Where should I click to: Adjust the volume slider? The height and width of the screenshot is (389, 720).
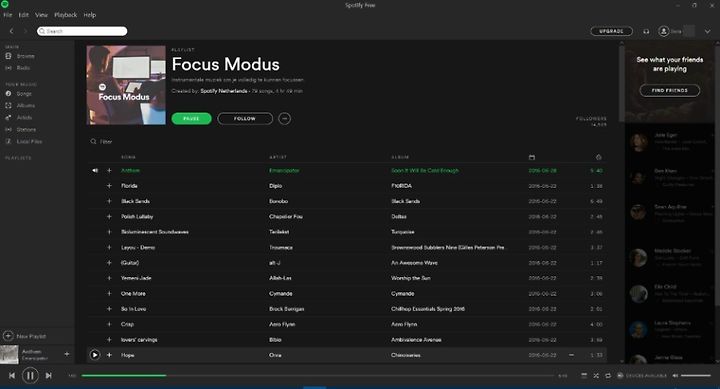click(x=696, y=376)
